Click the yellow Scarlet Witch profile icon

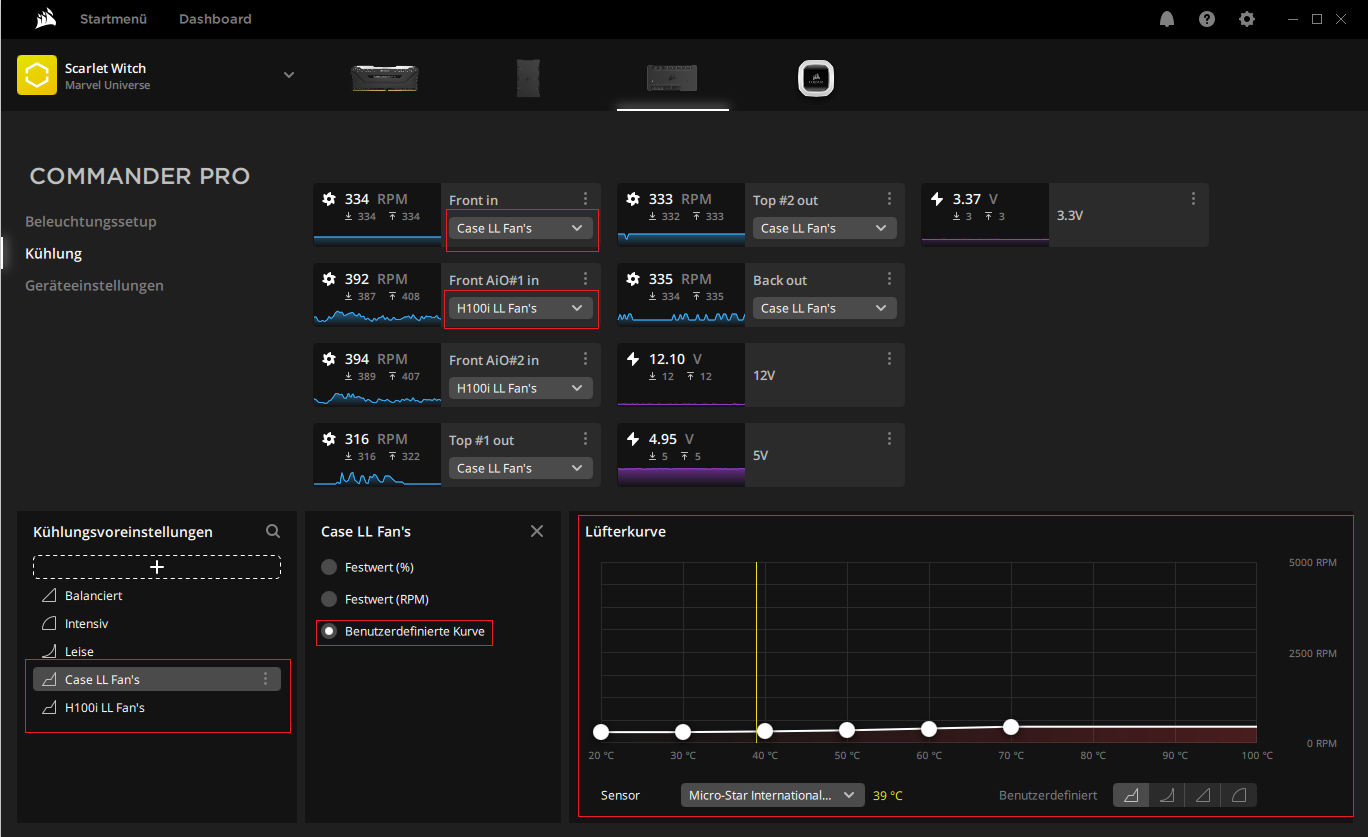(37, 75)
